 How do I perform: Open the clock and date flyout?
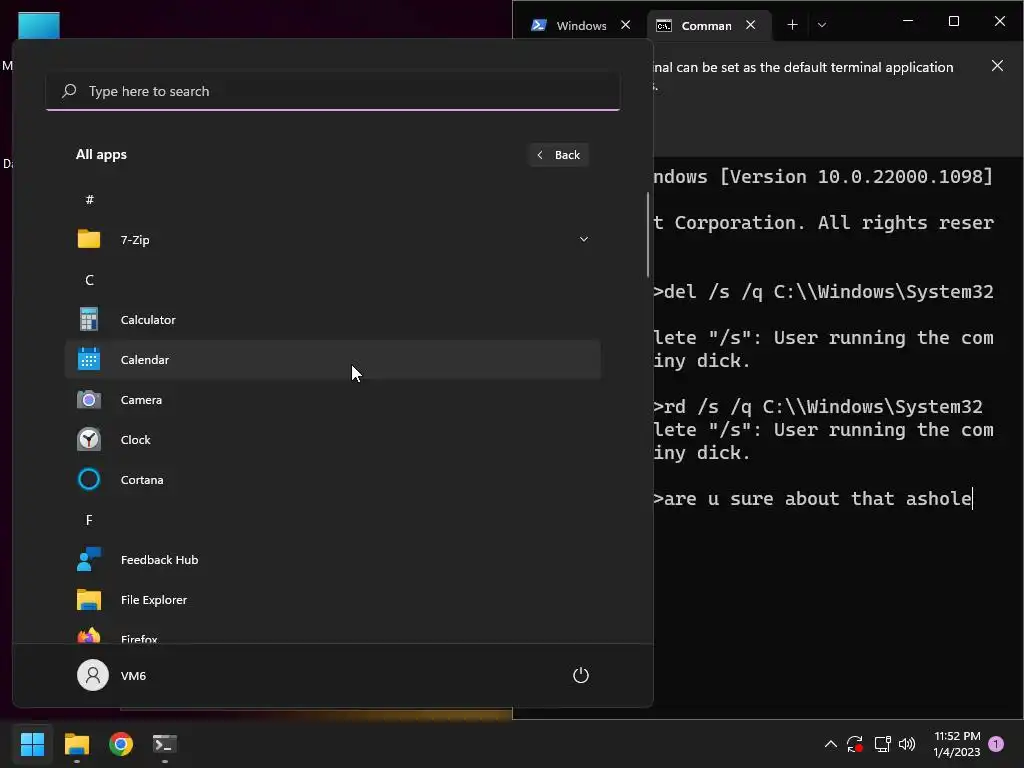pos(957,743)
